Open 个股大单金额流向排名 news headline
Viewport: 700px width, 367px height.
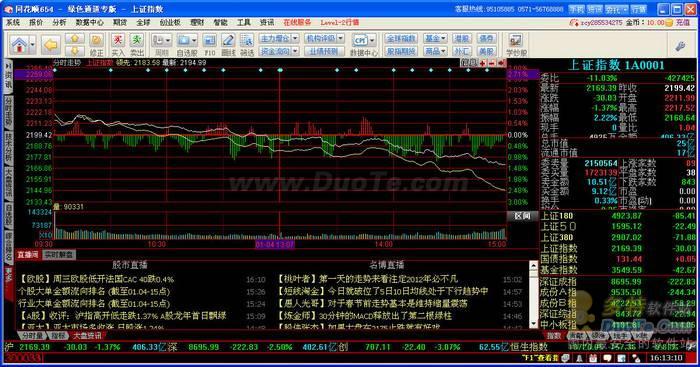[94, 292]
